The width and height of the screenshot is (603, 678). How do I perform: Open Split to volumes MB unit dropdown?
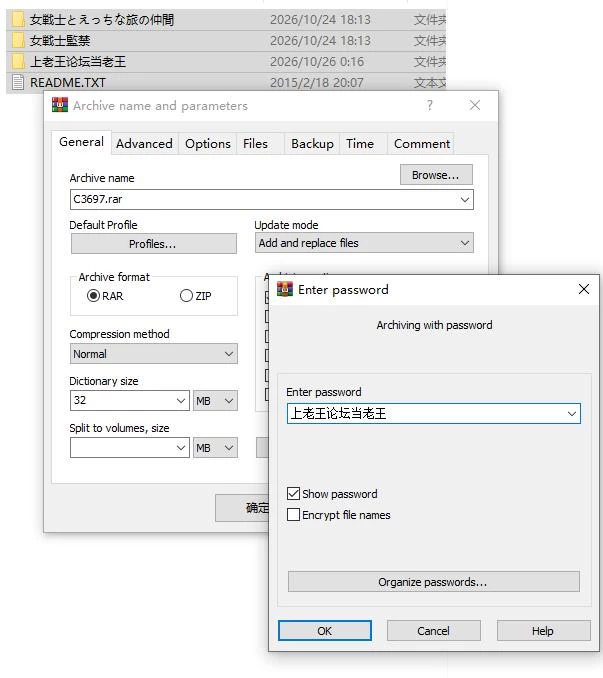(215, 448)
